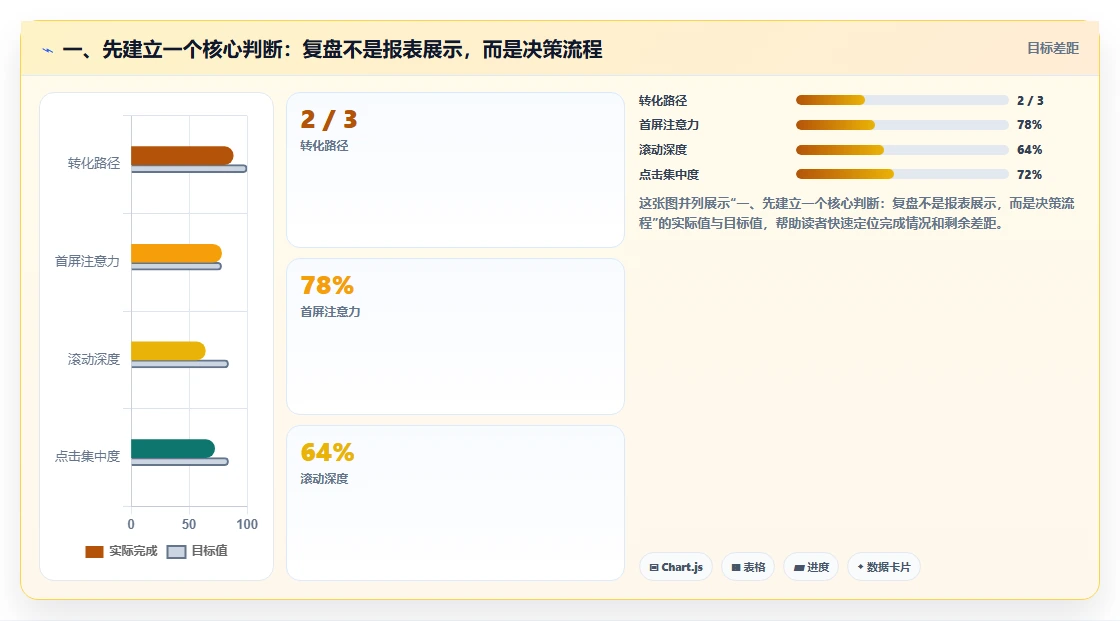Click the 首屏注意力 progress bar
Image resolution: width=1120 pixels, height=621 pixels.
tap(902, 125)
